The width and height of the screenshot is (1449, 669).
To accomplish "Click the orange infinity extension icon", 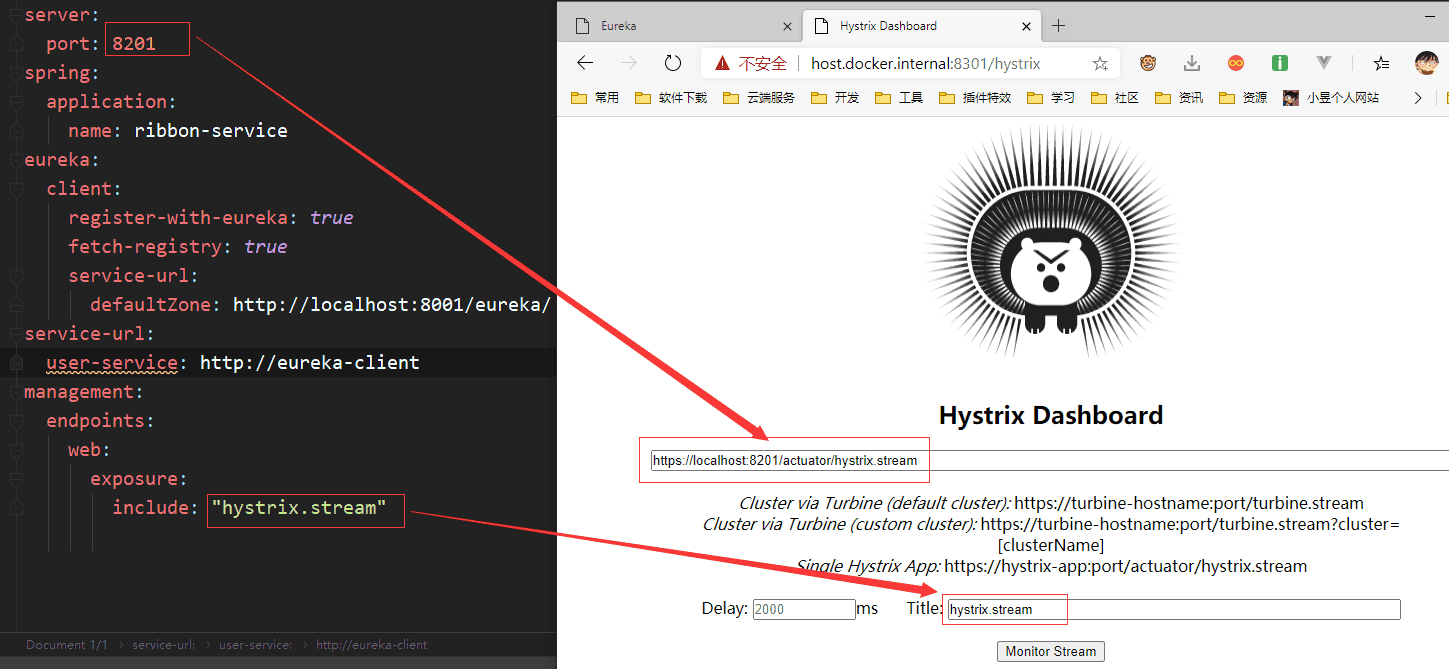I will coord(1236,63).
